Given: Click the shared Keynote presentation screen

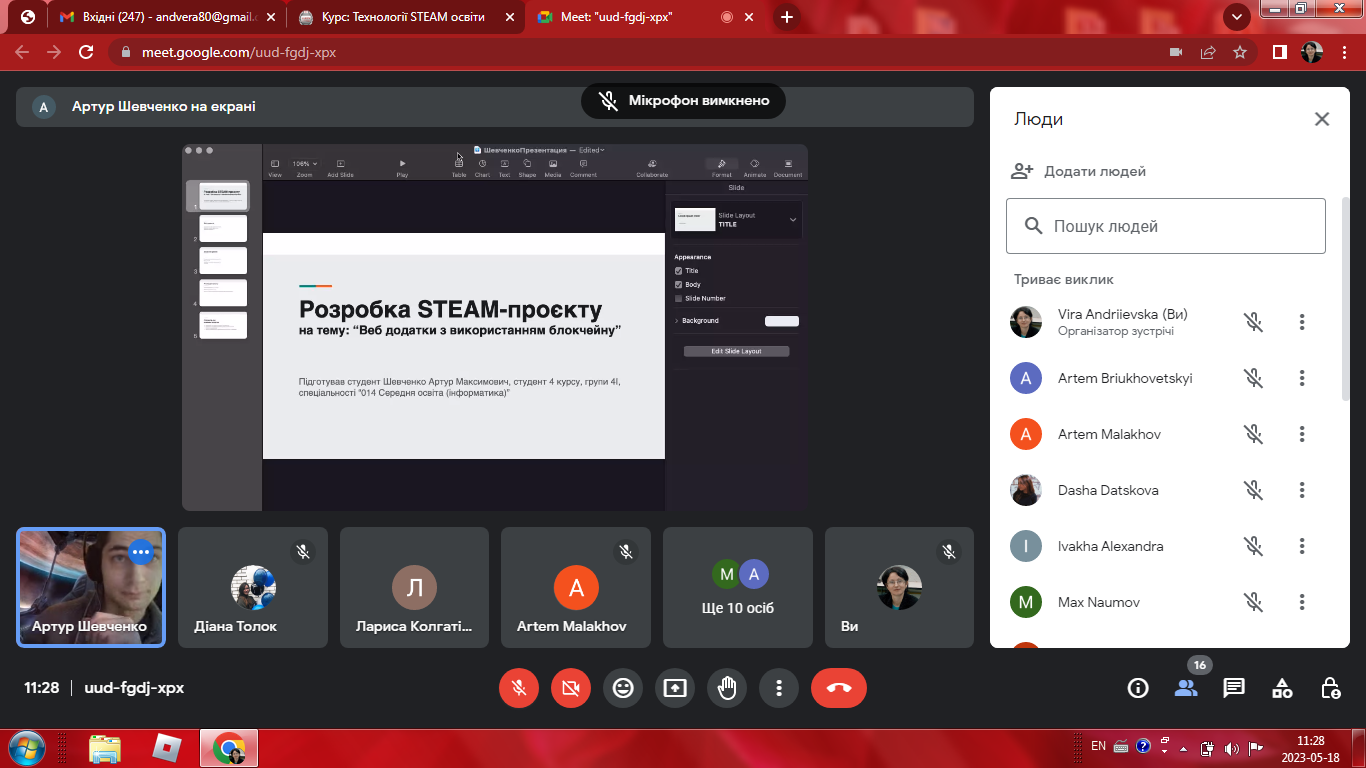Looking at the screenshot, I should [495, 327].
